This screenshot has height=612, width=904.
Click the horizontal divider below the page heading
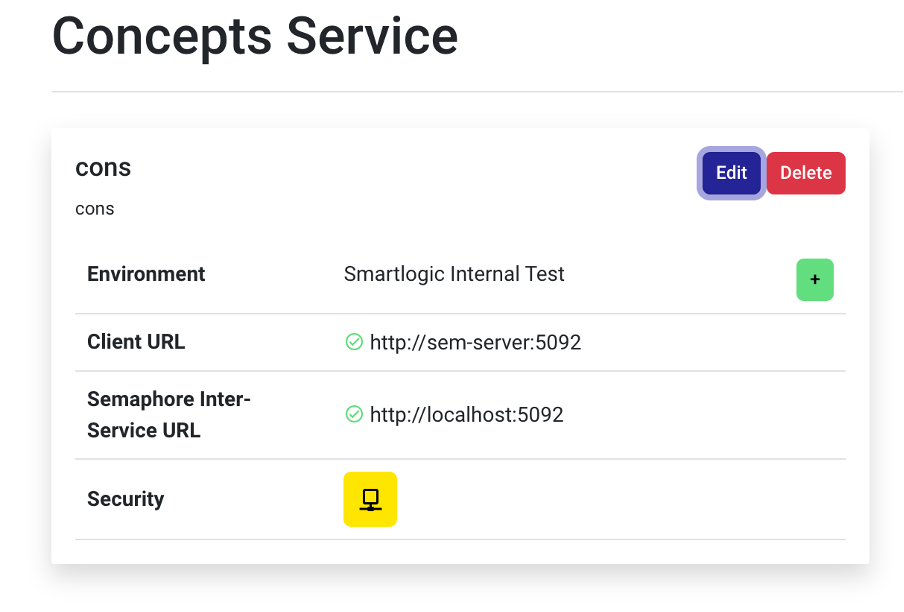click(x=470, y=92)
